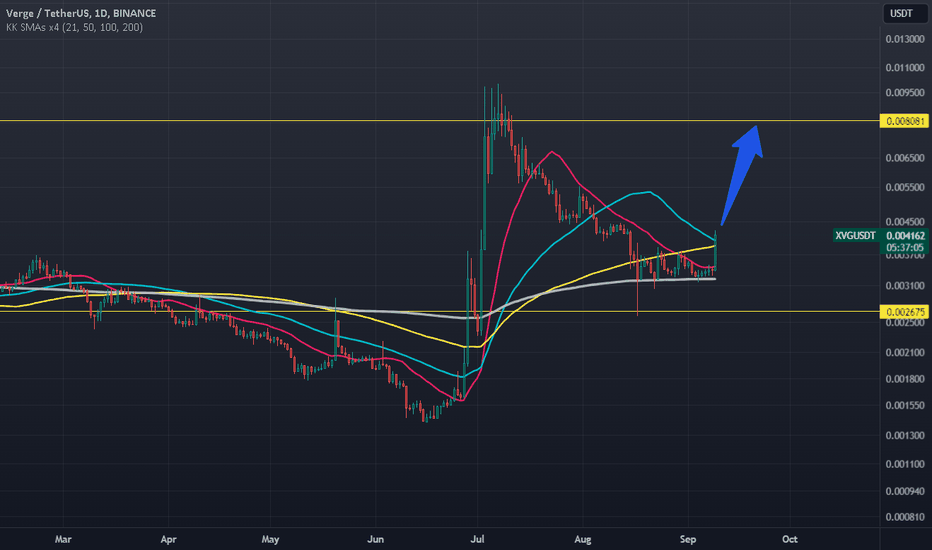Click the 0.009500 price axis label
The width and height of the screenshot is (932, 550).
(x=905, y=93)
